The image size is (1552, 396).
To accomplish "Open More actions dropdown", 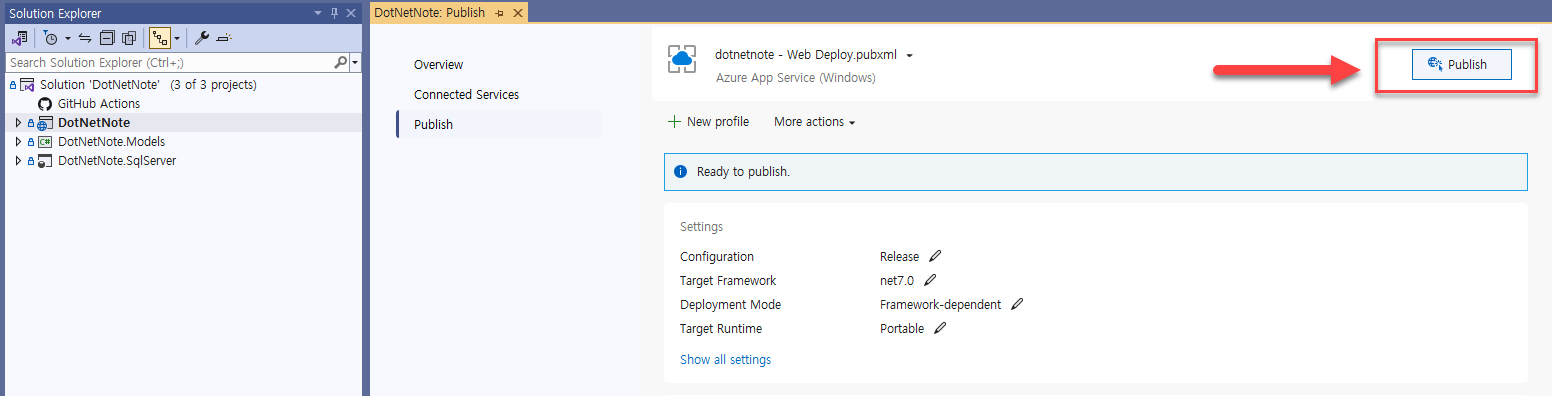I will pos(815,122).
